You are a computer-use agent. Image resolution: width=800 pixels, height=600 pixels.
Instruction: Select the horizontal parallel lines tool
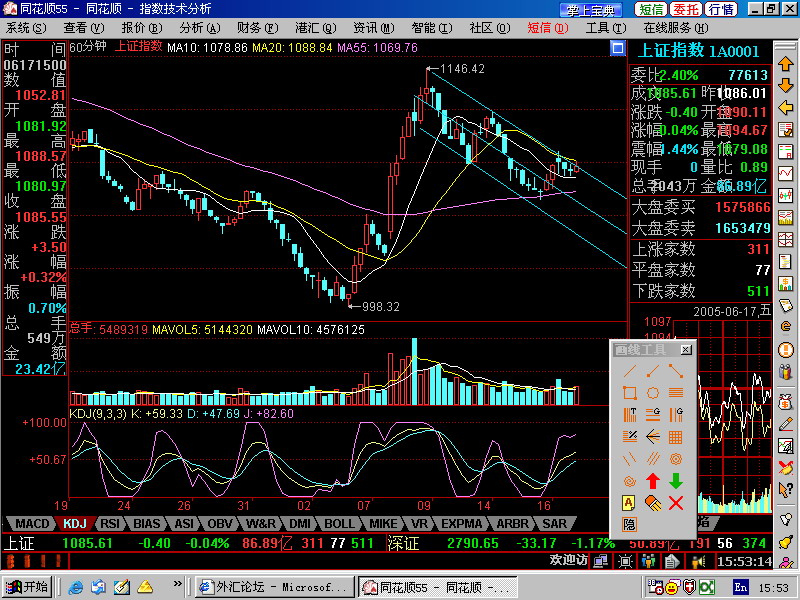(x=676, y=393)
